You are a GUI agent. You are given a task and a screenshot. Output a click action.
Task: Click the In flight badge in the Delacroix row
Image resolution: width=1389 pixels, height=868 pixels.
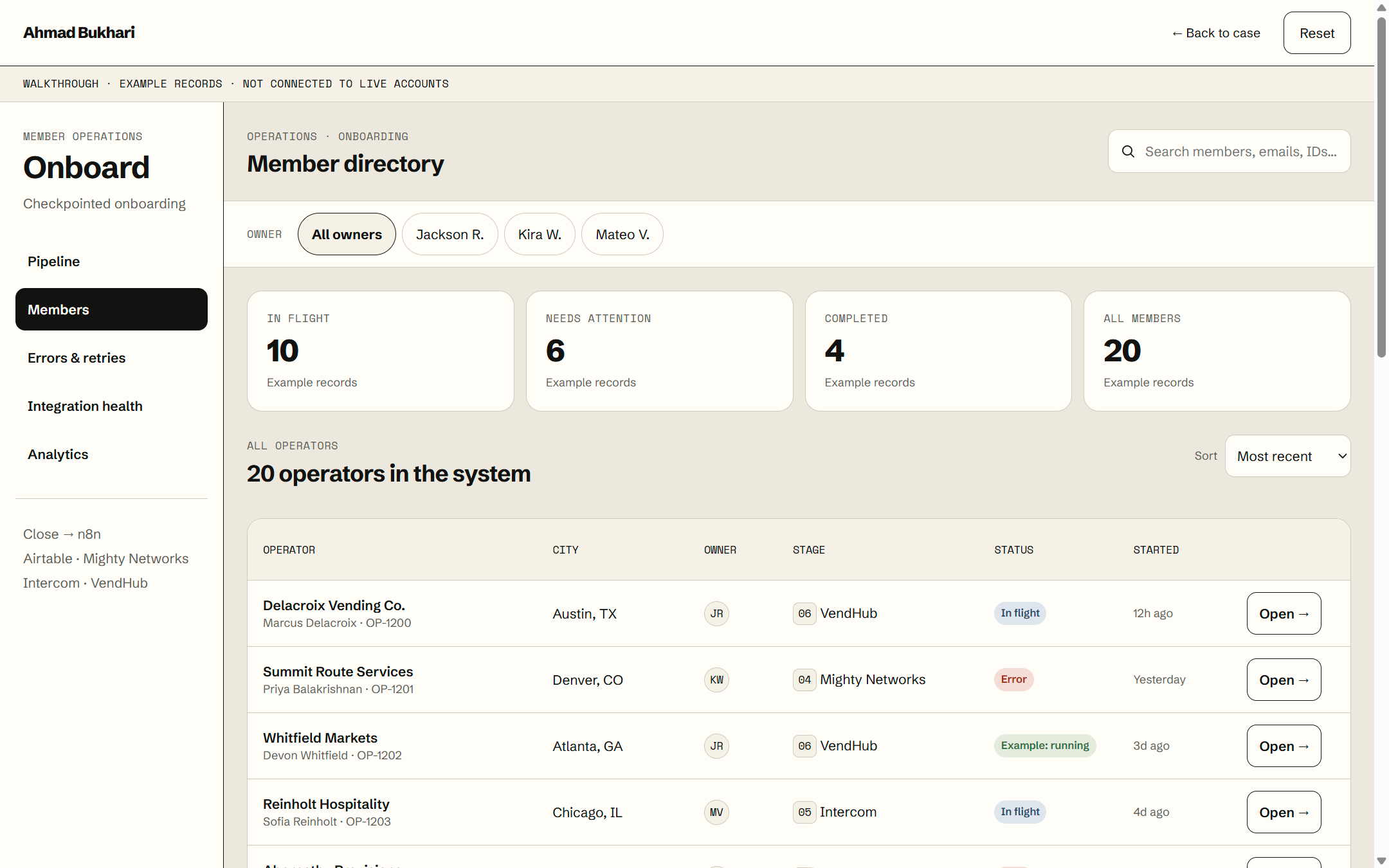[1020, 613]
